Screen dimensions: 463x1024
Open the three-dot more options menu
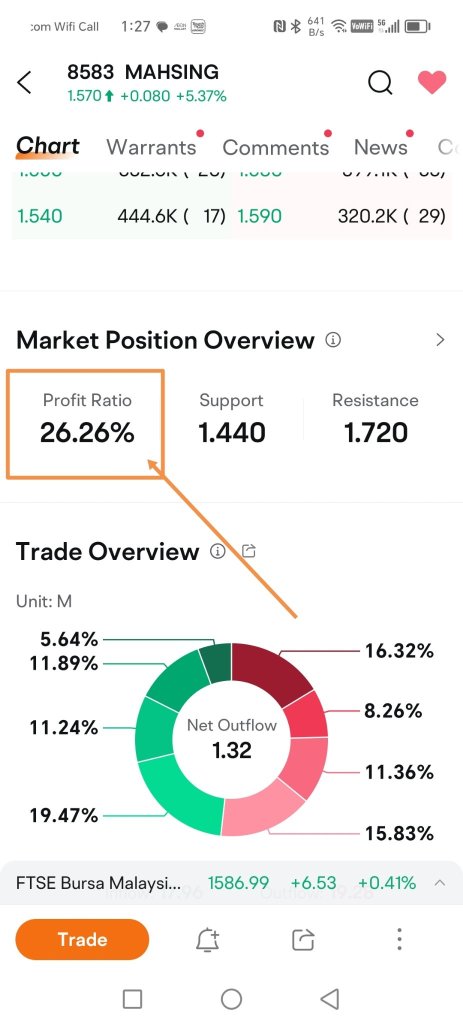coord(399,939)
